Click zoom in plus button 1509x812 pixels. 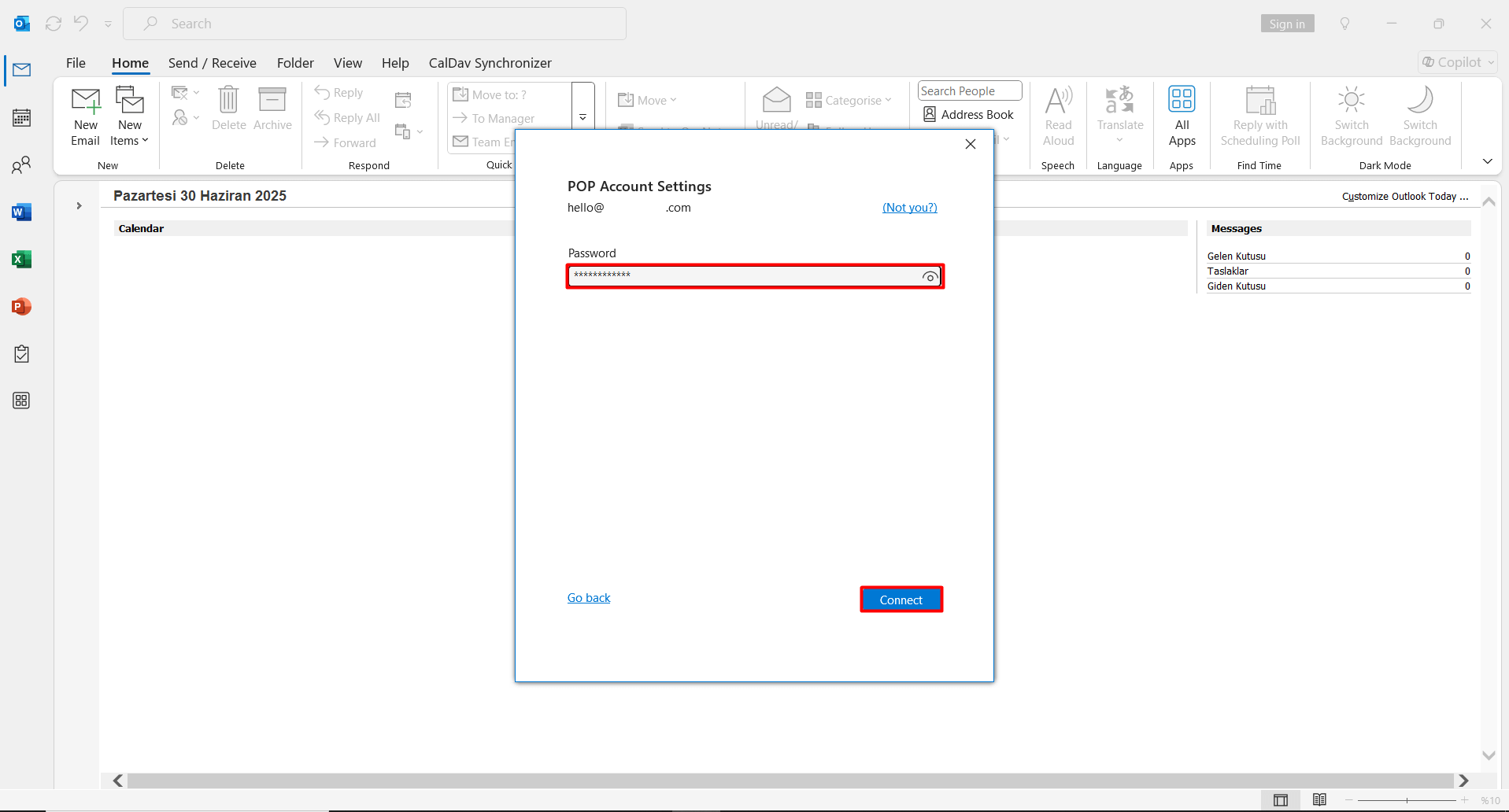[x=1464, y=800]
